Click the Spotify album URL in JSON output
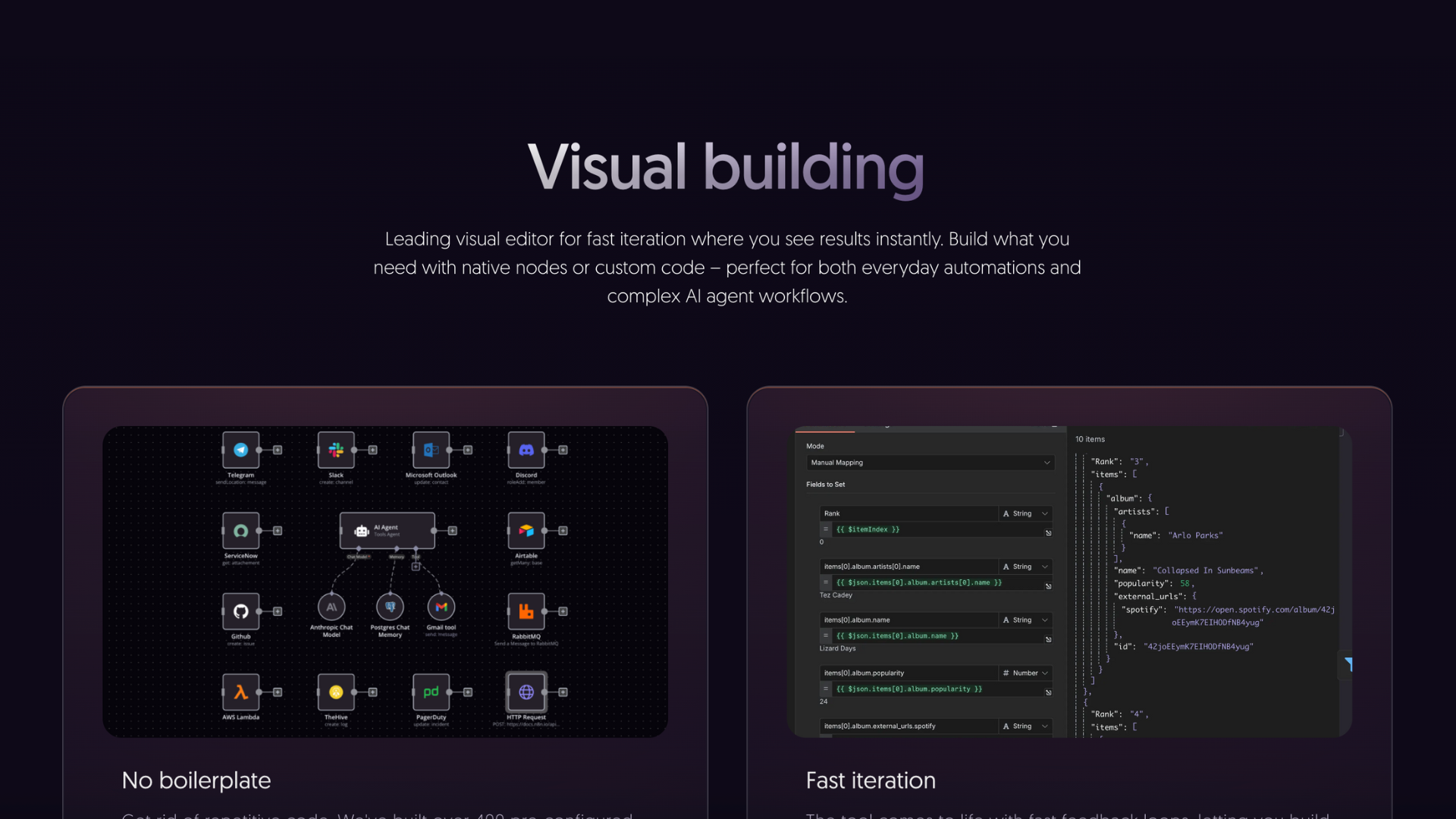 click(x=1254, y=610)
